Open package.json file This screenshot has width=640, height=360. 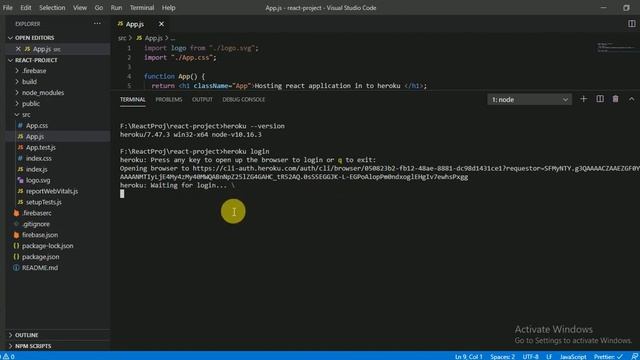click(x=40, y=257)
